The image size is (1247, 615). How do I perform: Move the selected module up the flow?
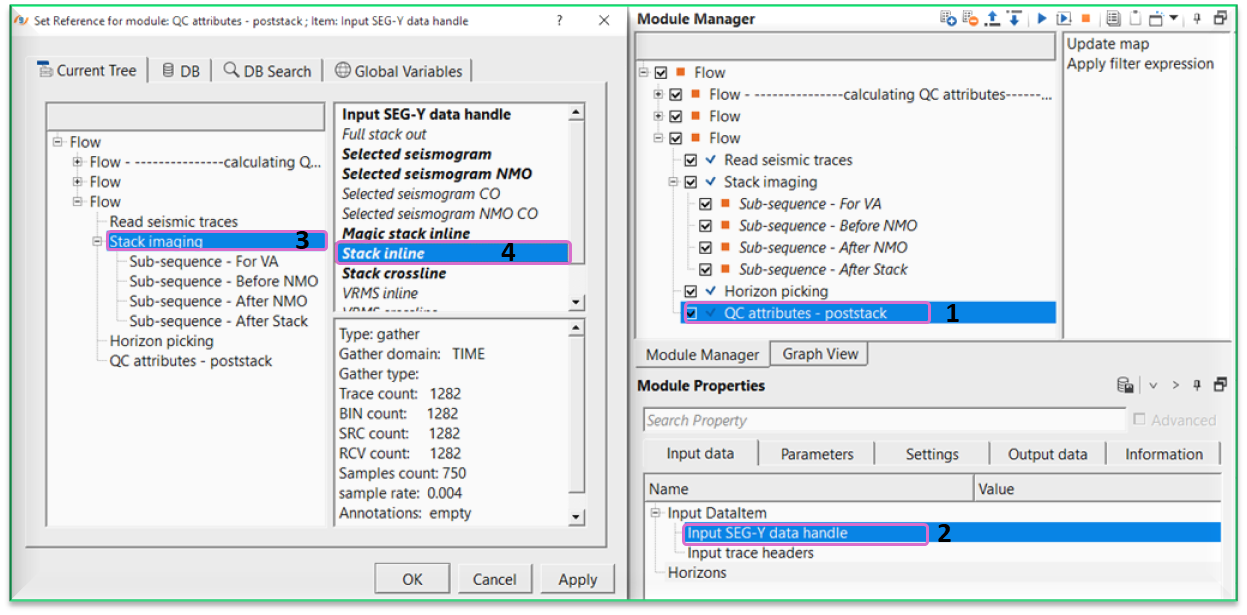[992, 17]
